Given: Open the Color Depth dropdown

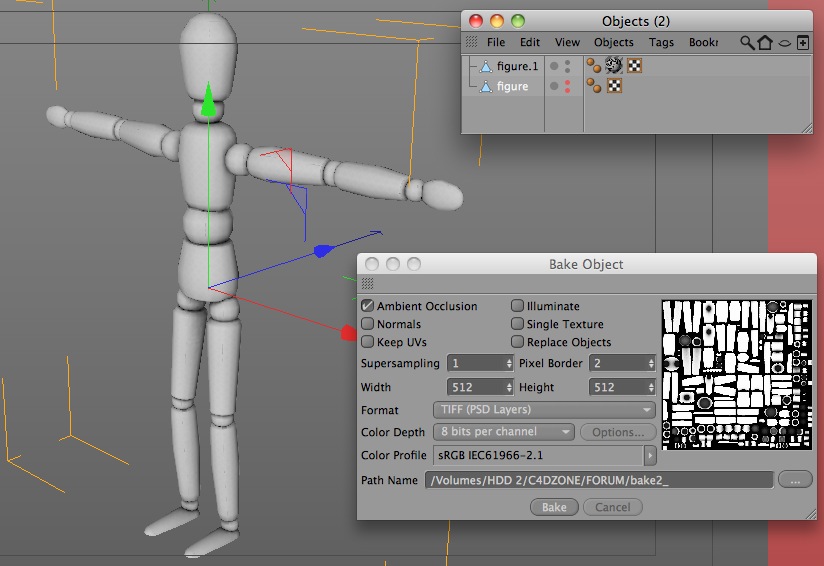Looking at the screenshot, I should pyautogui.click(x=503, y=432).
